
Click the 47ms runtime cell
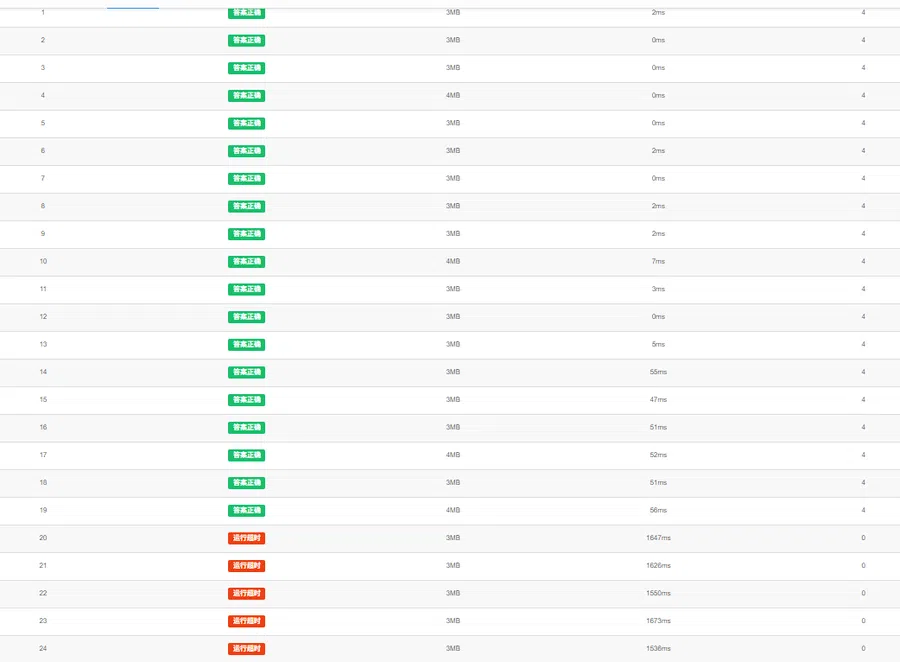click(x=658, y=400)
